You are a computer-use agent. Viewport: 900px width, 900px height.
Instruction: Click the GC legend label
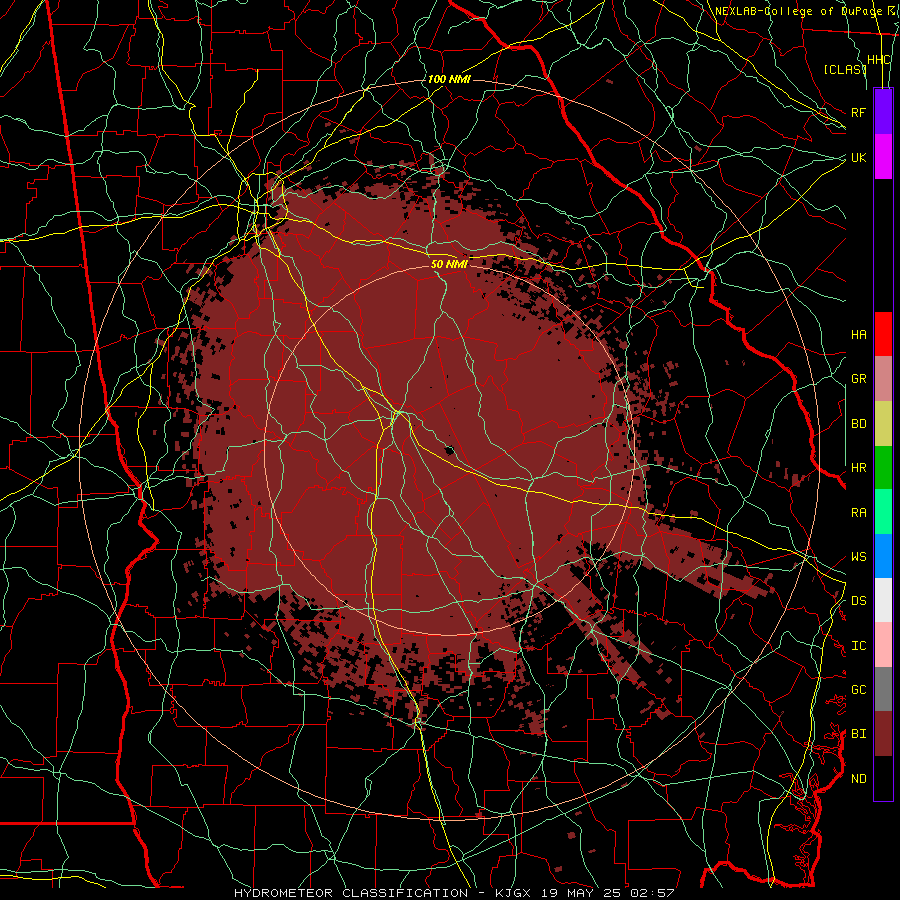pos(859,690)
